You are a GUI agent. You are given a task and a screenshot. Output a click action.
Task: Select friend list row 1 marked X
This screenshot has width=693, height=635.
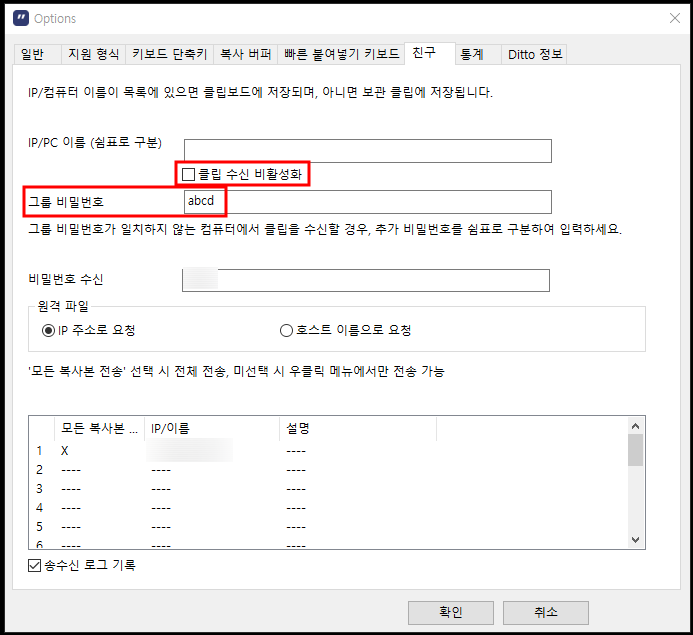tap(327, 451)
